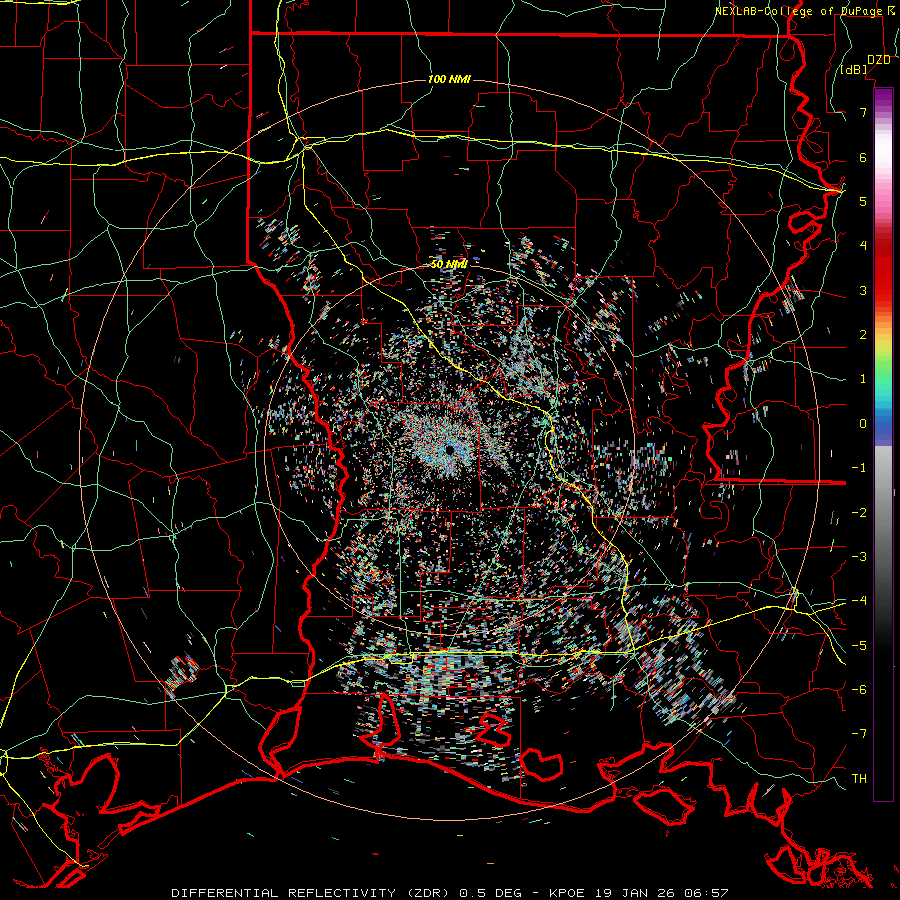900x900 pixels.
Task: Click the 1 value on color scale
Action: pyautogui.click(x=863, y=379)
